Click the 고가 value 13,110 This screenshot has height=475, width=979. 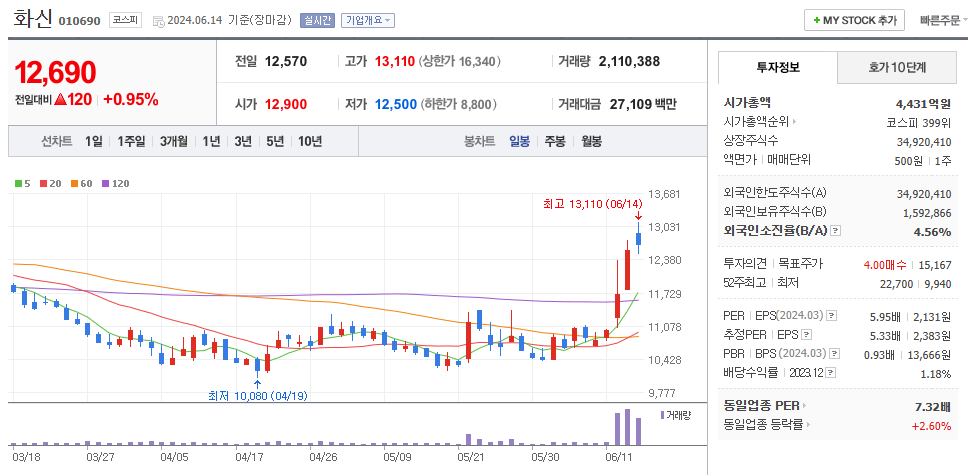point(395,61)
